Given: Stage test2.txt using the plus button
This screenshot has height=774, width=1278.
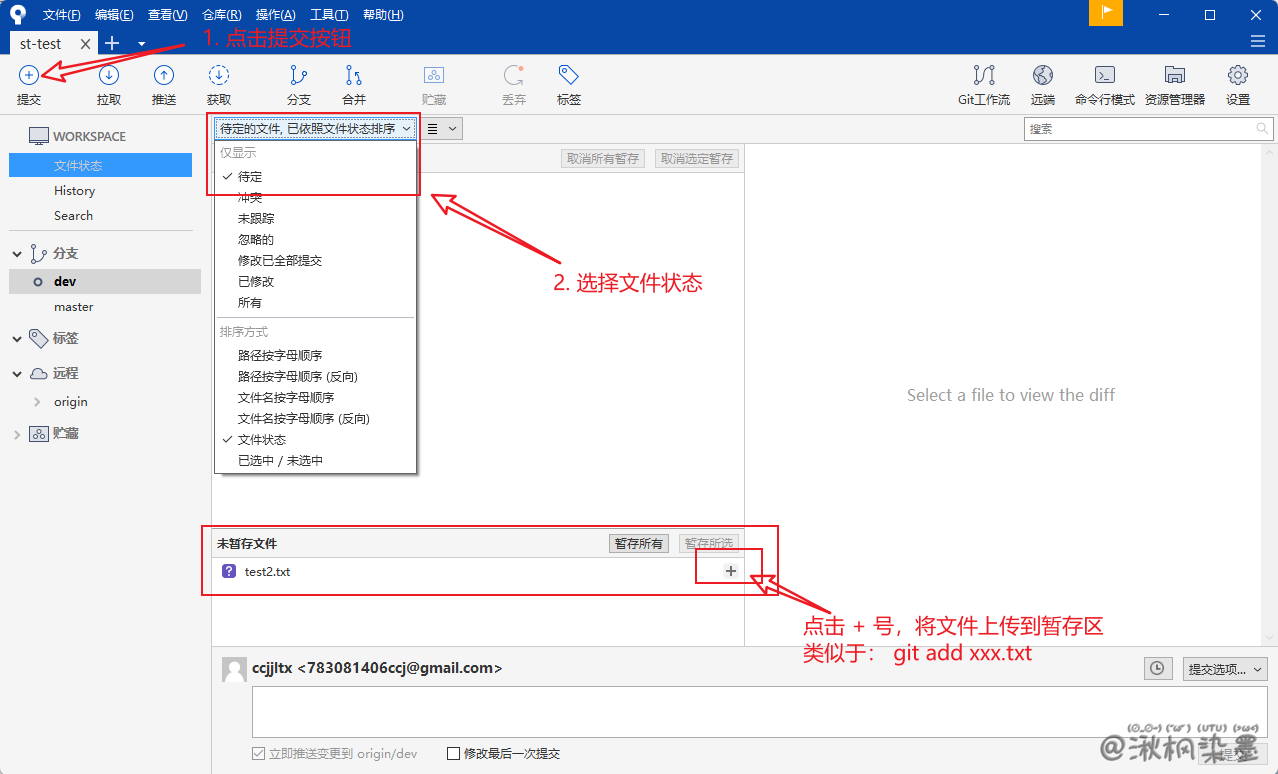Looking at the screenshot, I should (x=730, y=571).
